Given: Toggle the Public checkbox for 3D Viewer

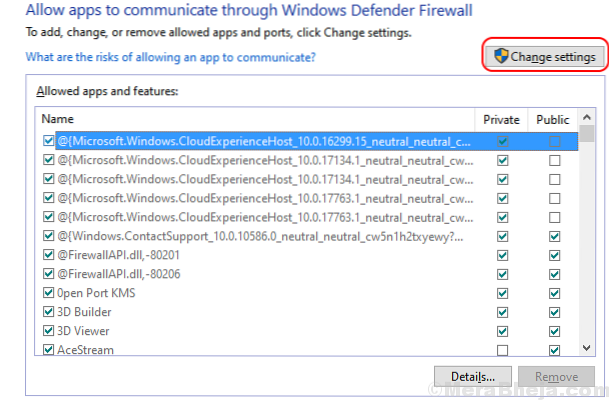Looking at the screenshot, I should point(553,331).
